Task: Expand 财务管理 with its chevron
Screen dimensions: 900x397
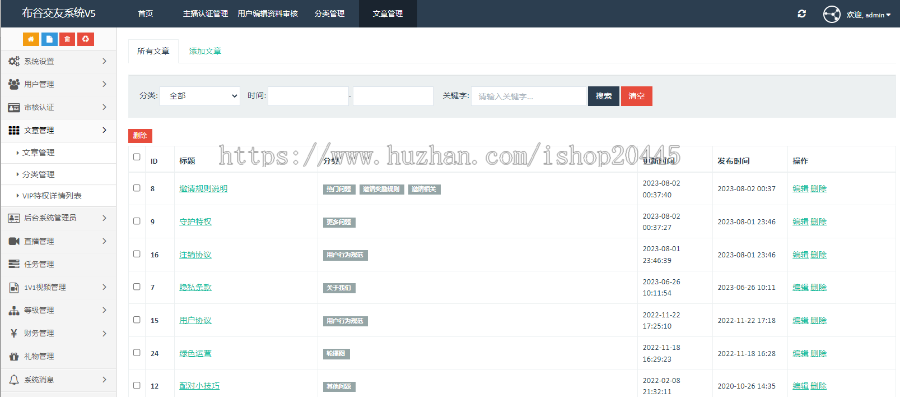Action: coord(104,333)
